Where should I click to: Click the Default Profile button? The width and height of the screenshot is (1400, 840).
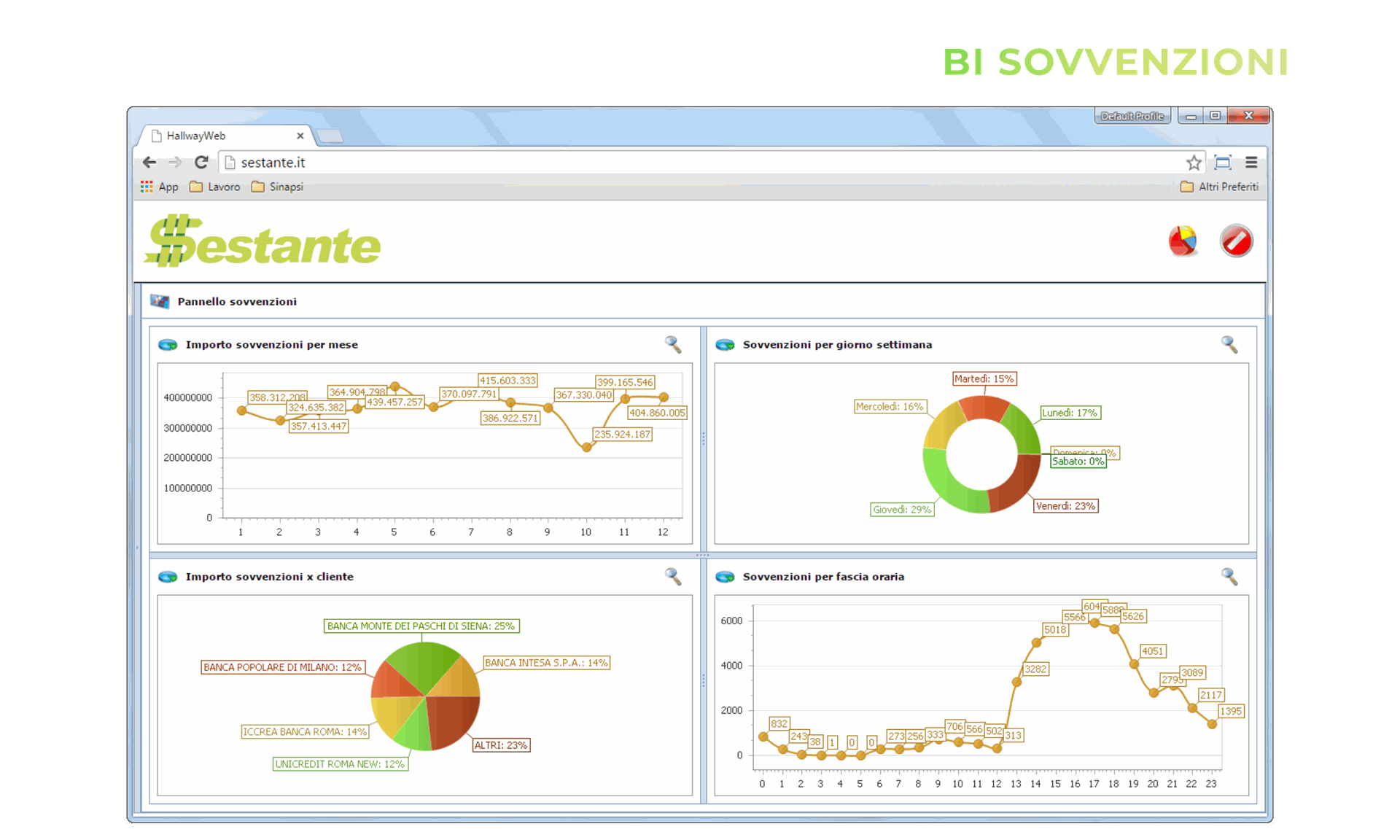click(1132, 116)
